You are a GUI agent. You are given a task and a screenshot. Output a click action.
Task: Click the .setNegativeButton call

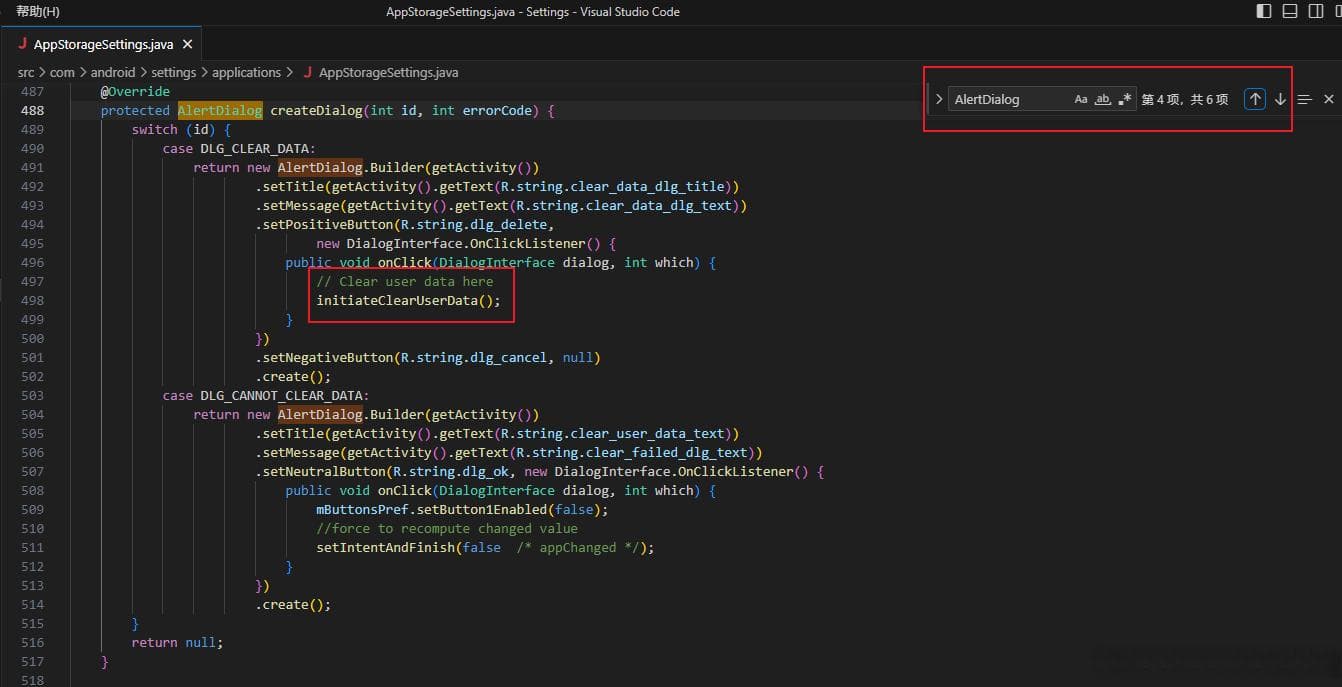[324, 357]
